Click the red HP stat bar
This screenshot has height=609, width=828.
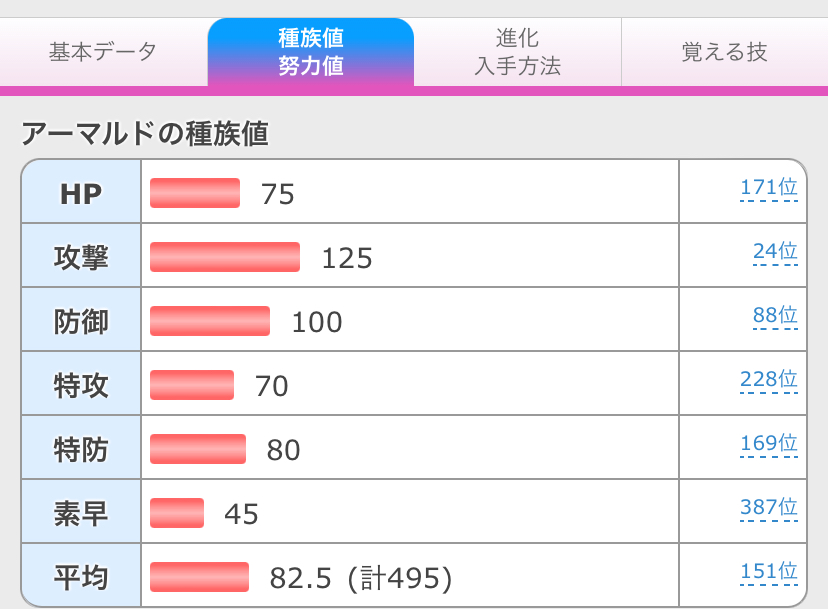(195, 193)
